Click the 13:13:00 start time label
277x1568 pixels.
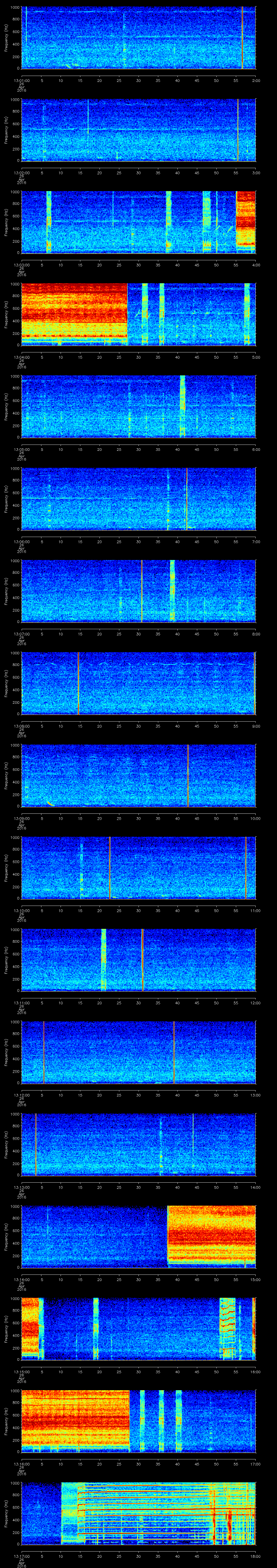(x=21, y=1187)
